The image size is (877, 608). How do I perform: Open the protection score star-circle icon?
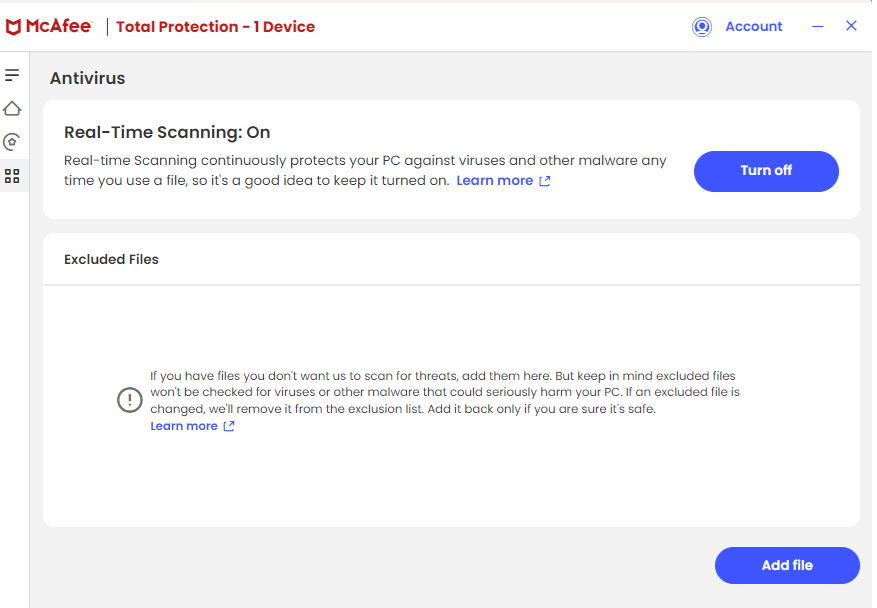point(12,142)
